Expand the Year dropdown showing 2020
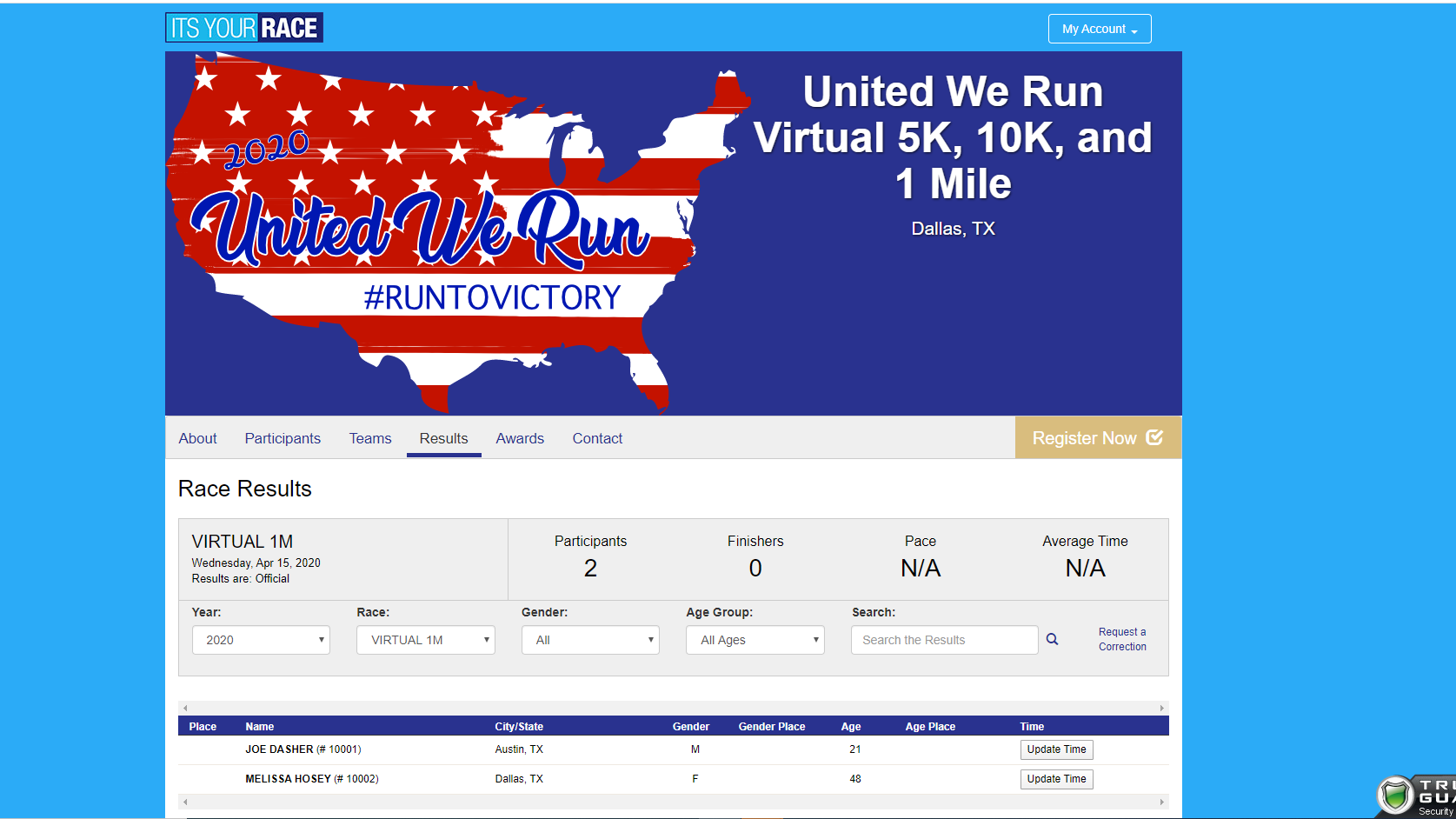This screenshot has height=819, width=1456. 261,640
